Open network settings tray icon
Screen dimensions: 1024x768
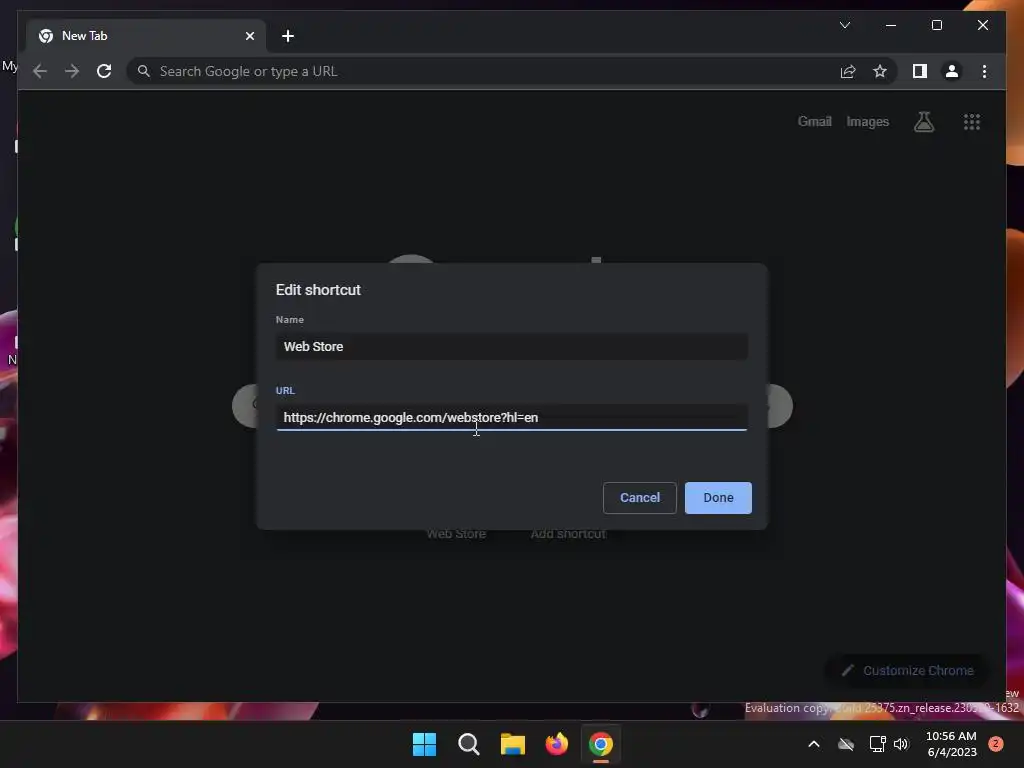coord(877,744)
